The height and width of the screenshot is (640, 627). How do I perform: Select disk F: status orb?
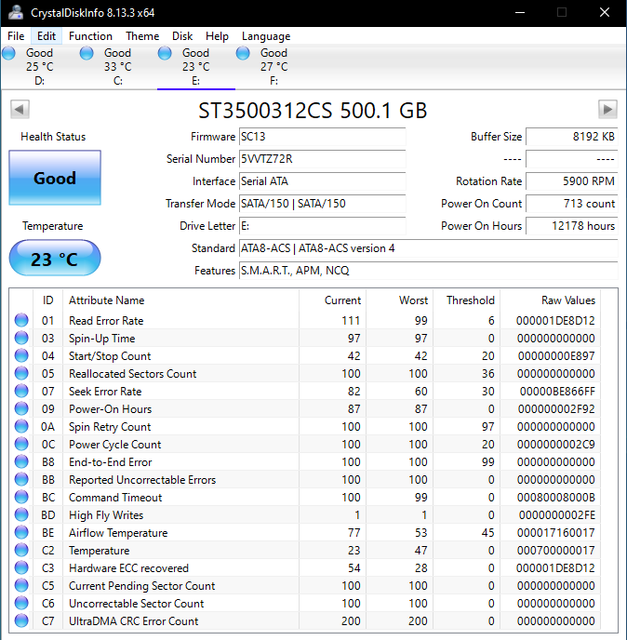[x=243, y=53]
